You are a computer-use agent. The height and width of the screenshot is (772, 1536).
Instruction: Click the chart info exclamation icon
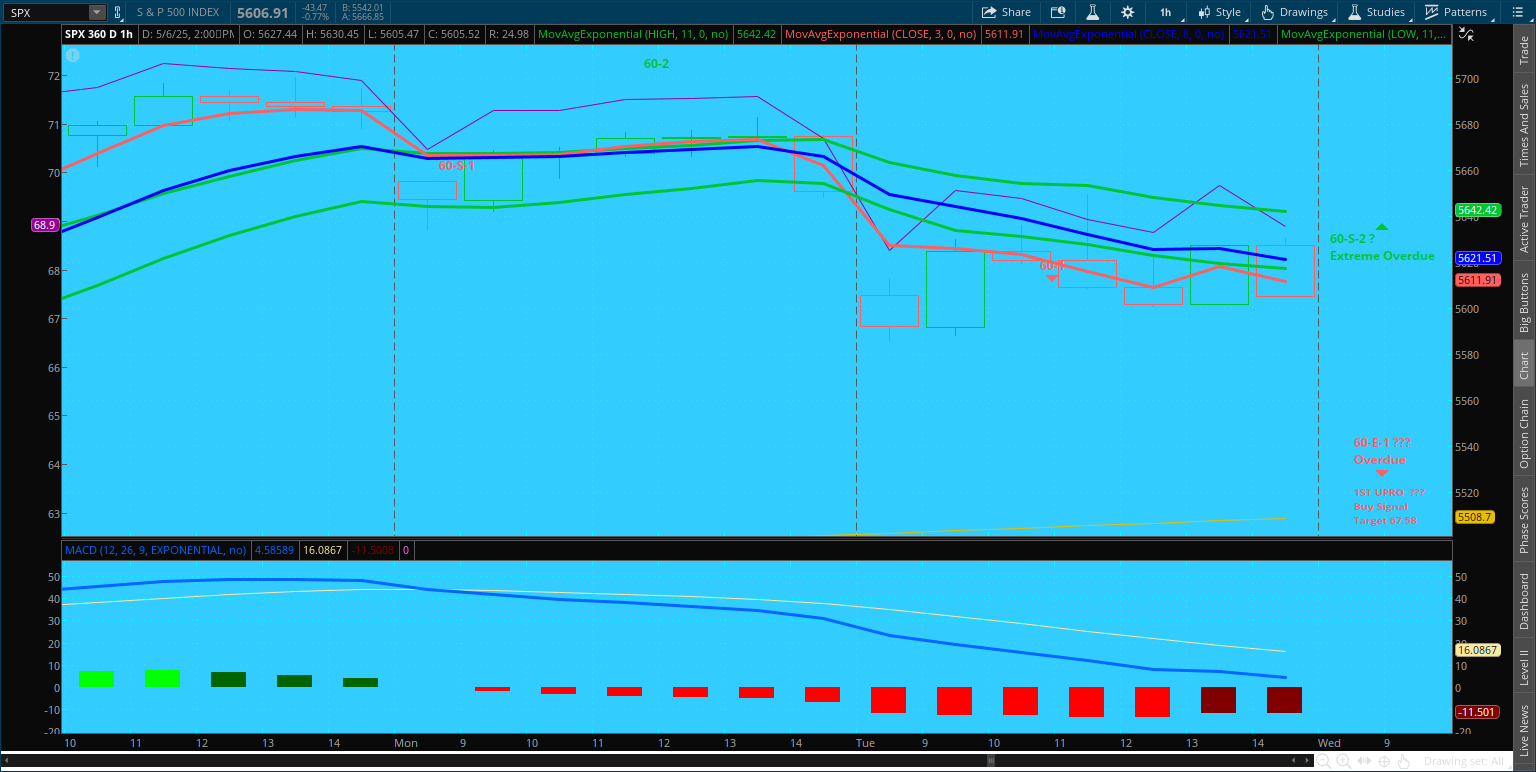click(x=71, y=55)
